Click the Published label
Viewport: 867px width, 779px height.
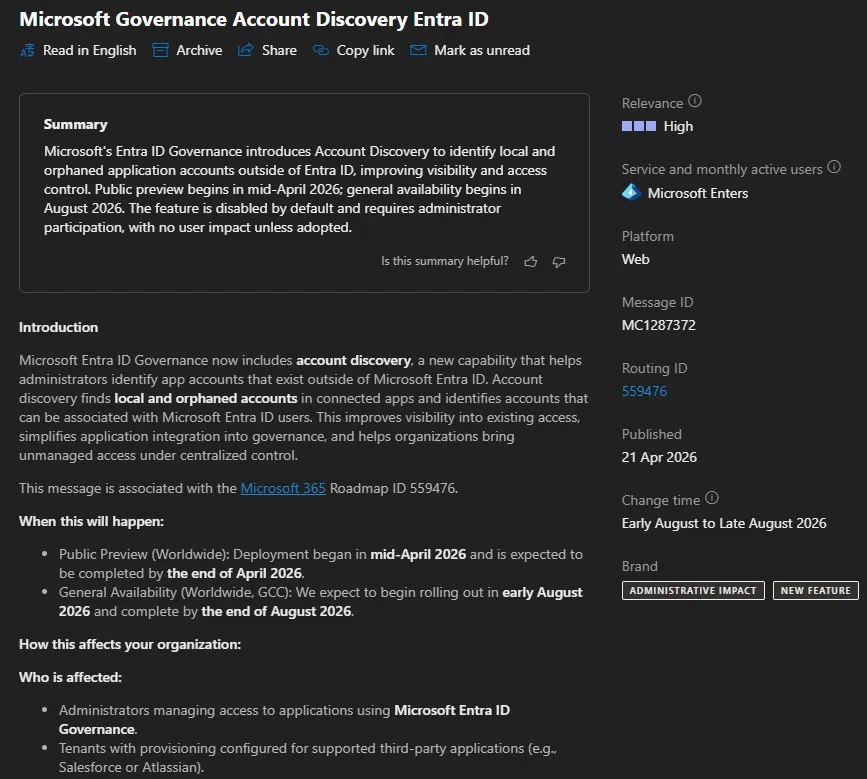[x=652, y=434]
